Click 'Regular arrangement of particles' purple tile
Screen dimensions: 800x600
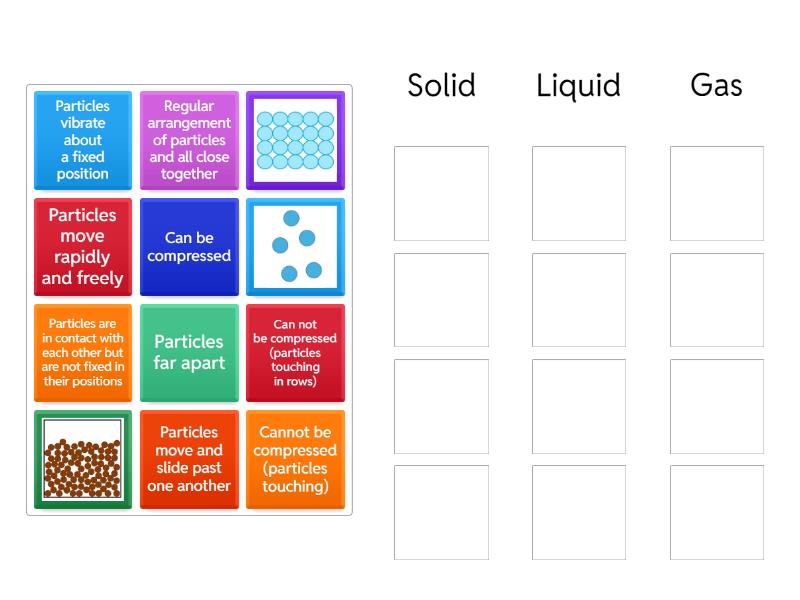pyautogui.click(x=189, y=140)
